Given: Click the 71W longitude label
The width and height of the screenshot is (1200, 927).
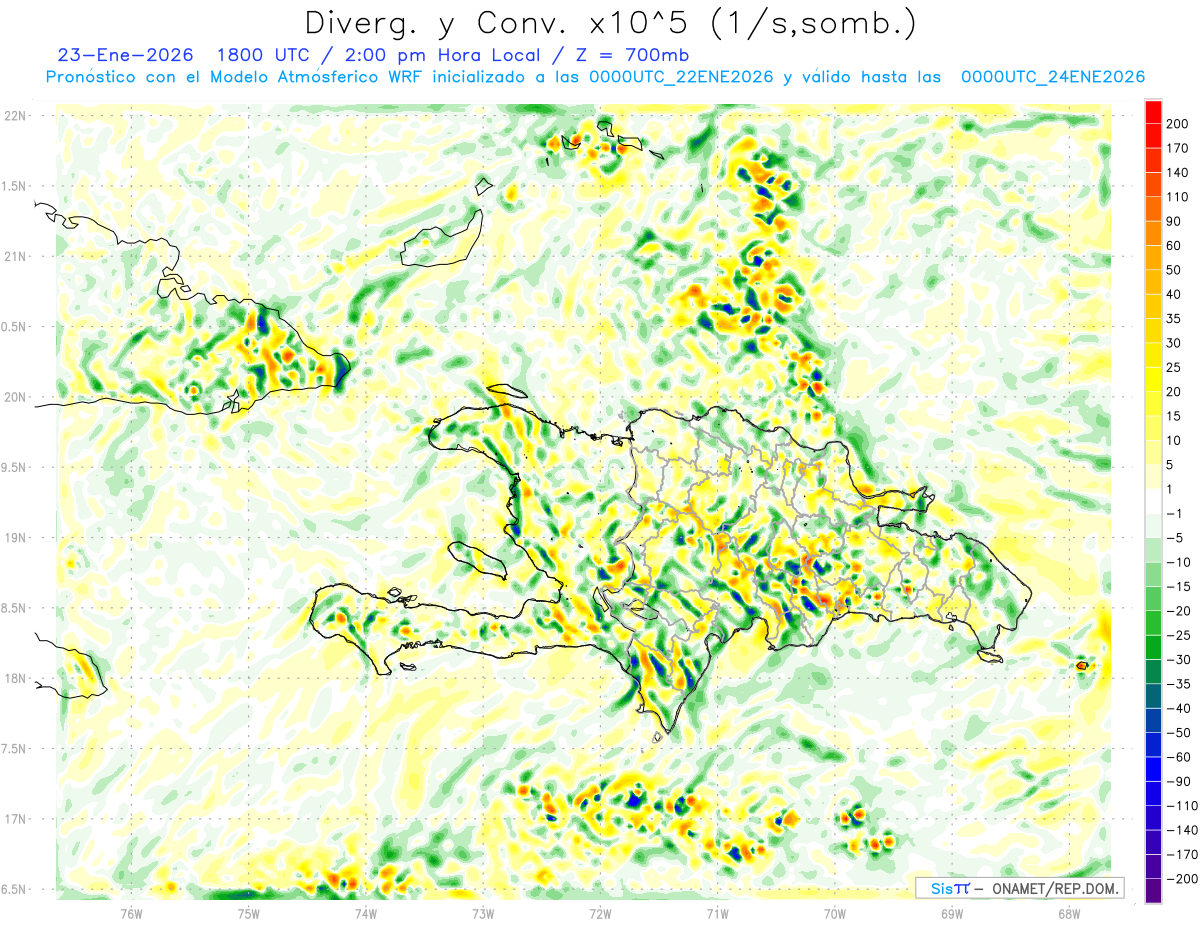Looking at the screenshot, I should point(717,913).
